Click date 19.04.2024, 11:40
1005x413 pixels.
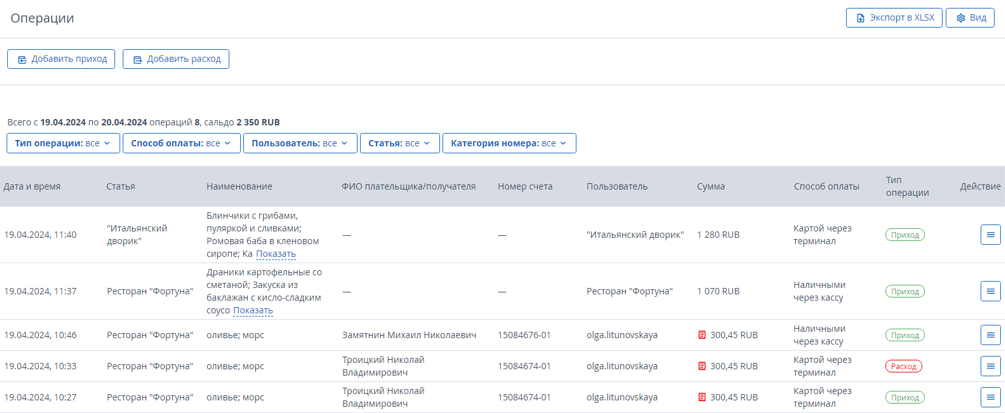point(40,235)
